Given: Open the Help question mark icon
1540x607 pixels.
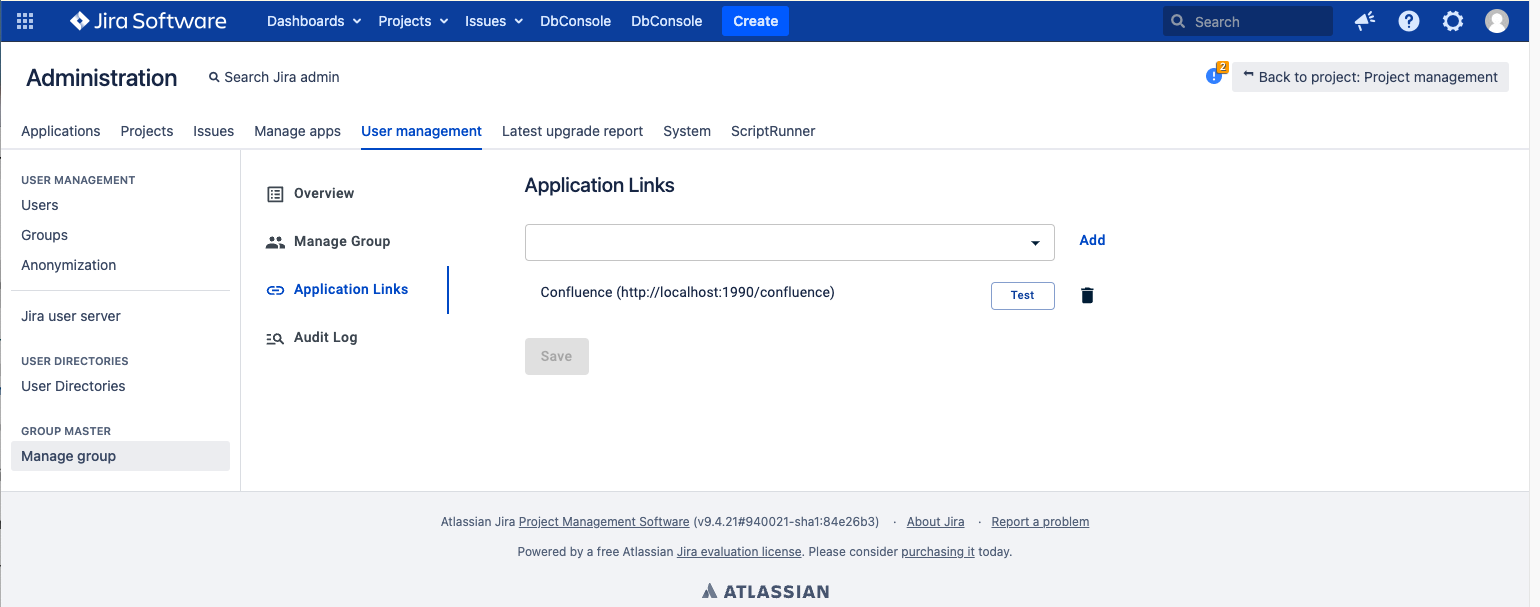Looking at the screenshot, I should click(1409, 21).
